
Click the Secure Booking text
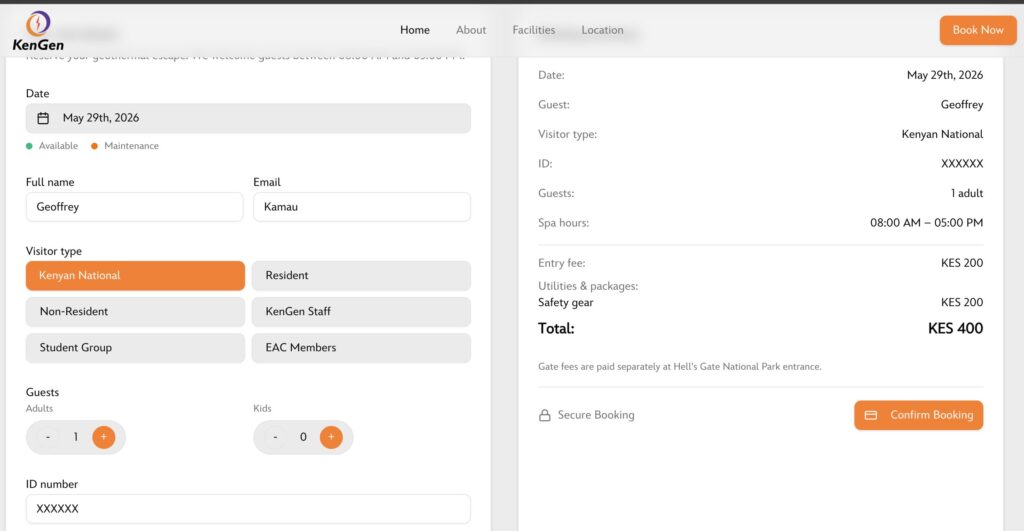pyautogui.click(x=596, y=415)
